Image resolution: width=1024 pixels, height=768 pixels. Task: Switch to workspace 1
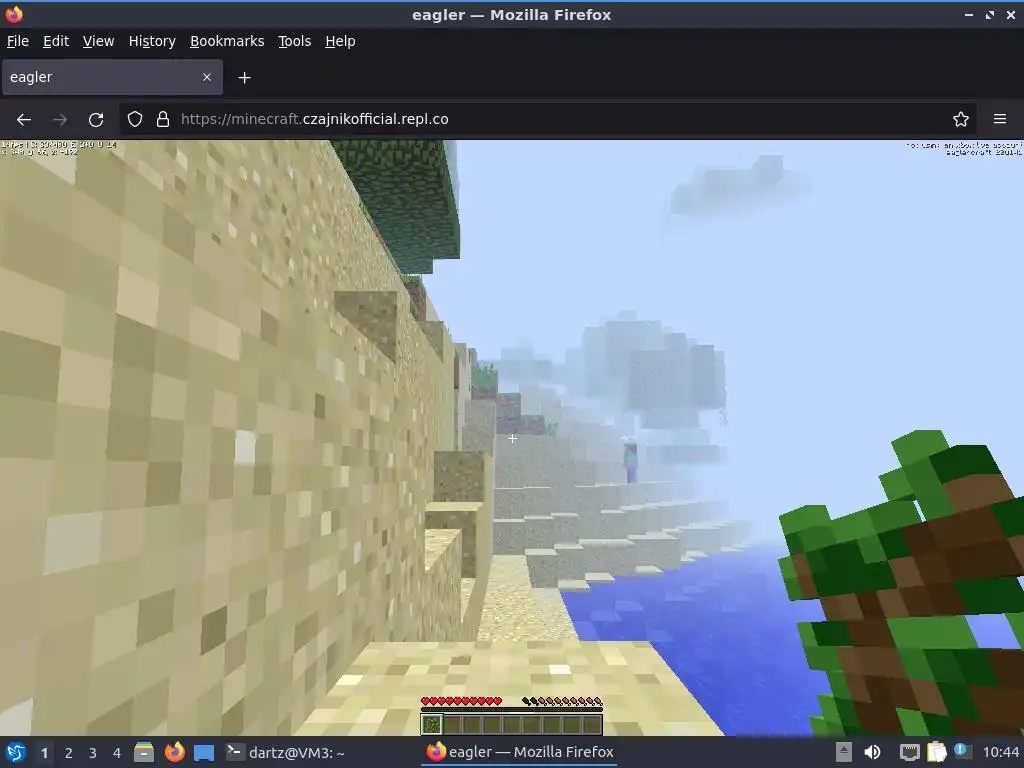[44, 753]
